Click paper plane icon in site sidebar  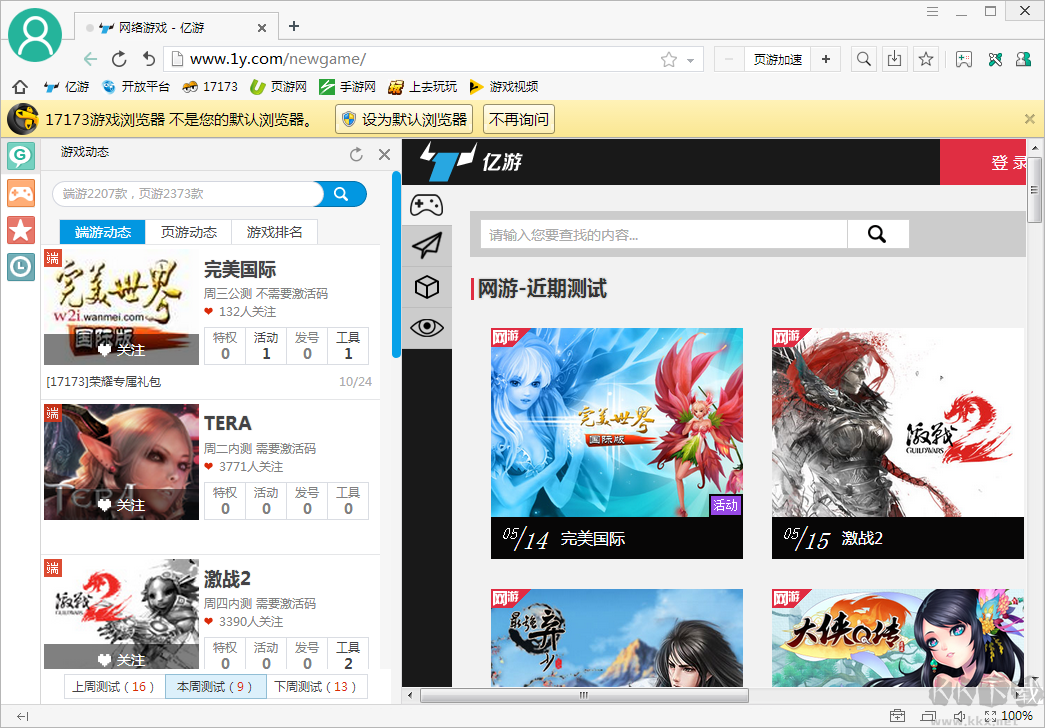tap(427, 246)
